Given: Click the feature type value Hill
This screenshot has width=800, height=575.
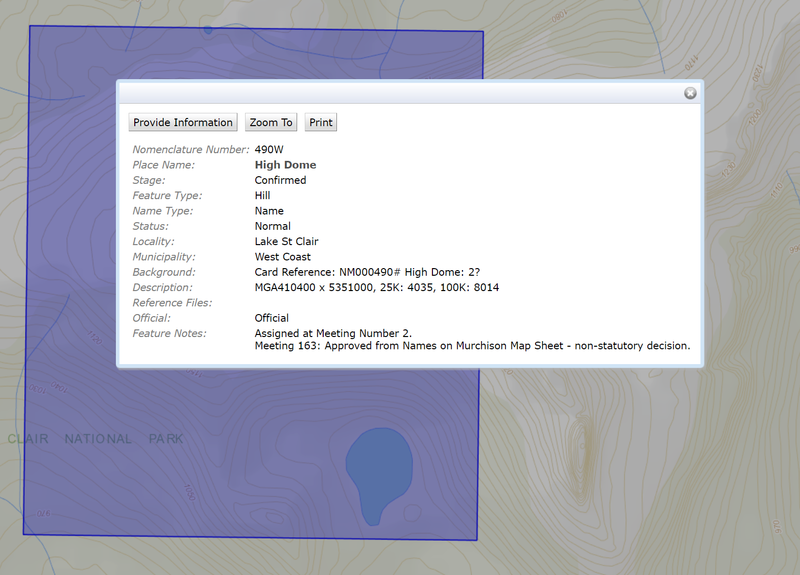Looking at the screenshot, I should pos(262,195).
